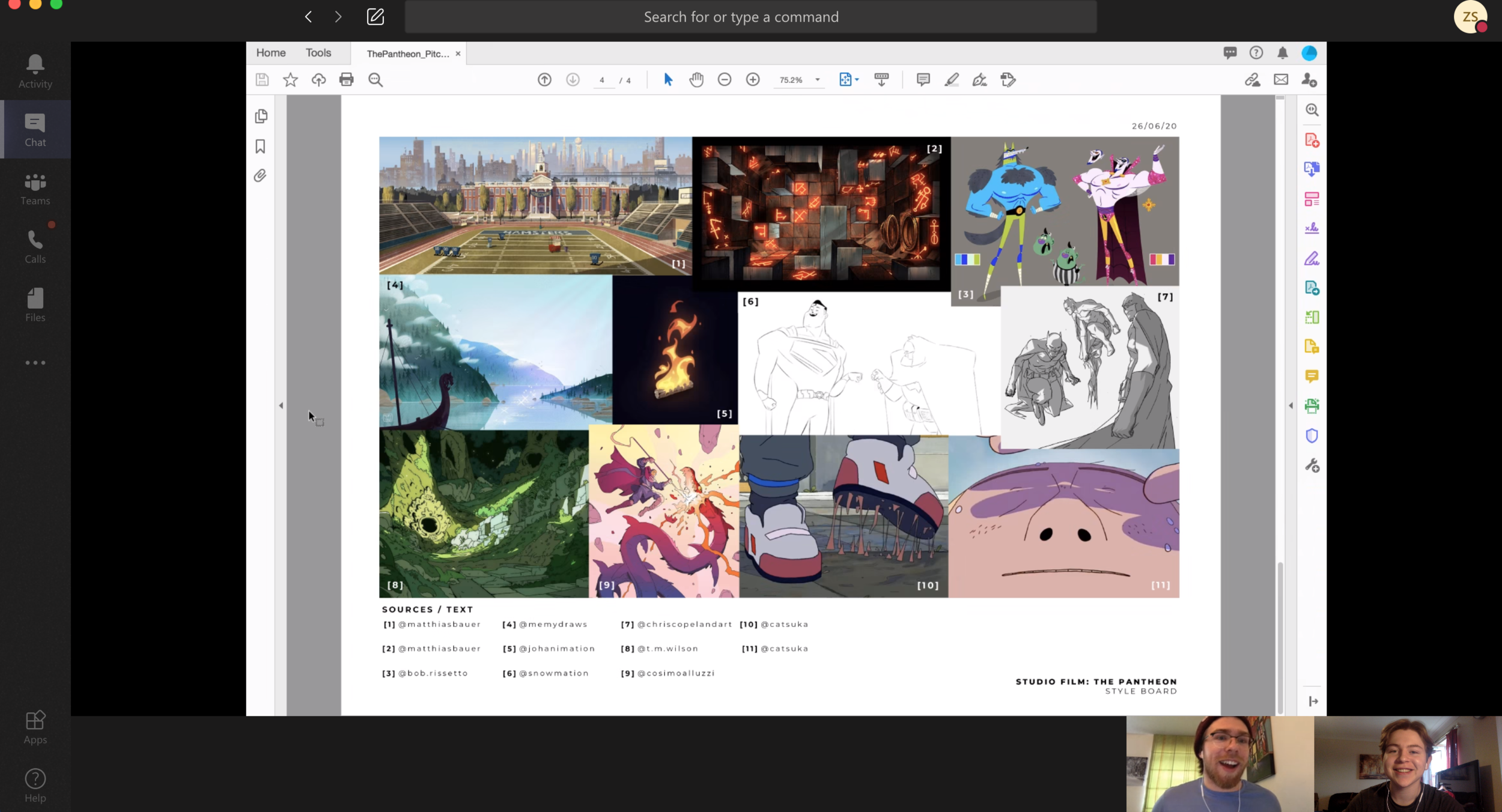Open the Activity feed in Teams sidebar
Image resolution: width=1502 pixels, height=812 pixels.
[x=35, y=71]
